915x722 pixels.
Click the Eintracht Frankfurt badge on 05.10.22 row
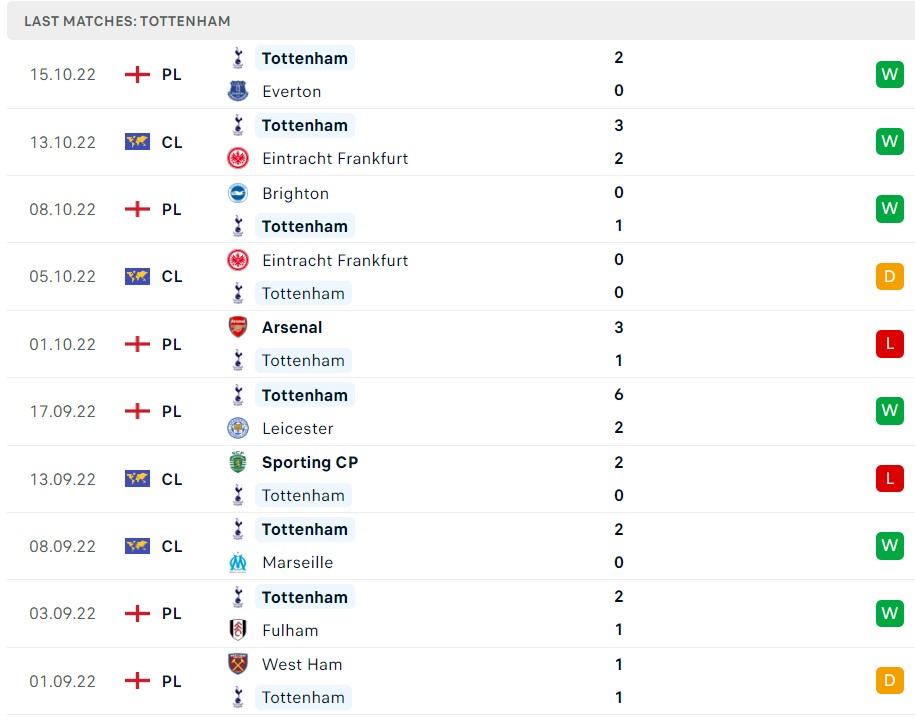[238, 260]
